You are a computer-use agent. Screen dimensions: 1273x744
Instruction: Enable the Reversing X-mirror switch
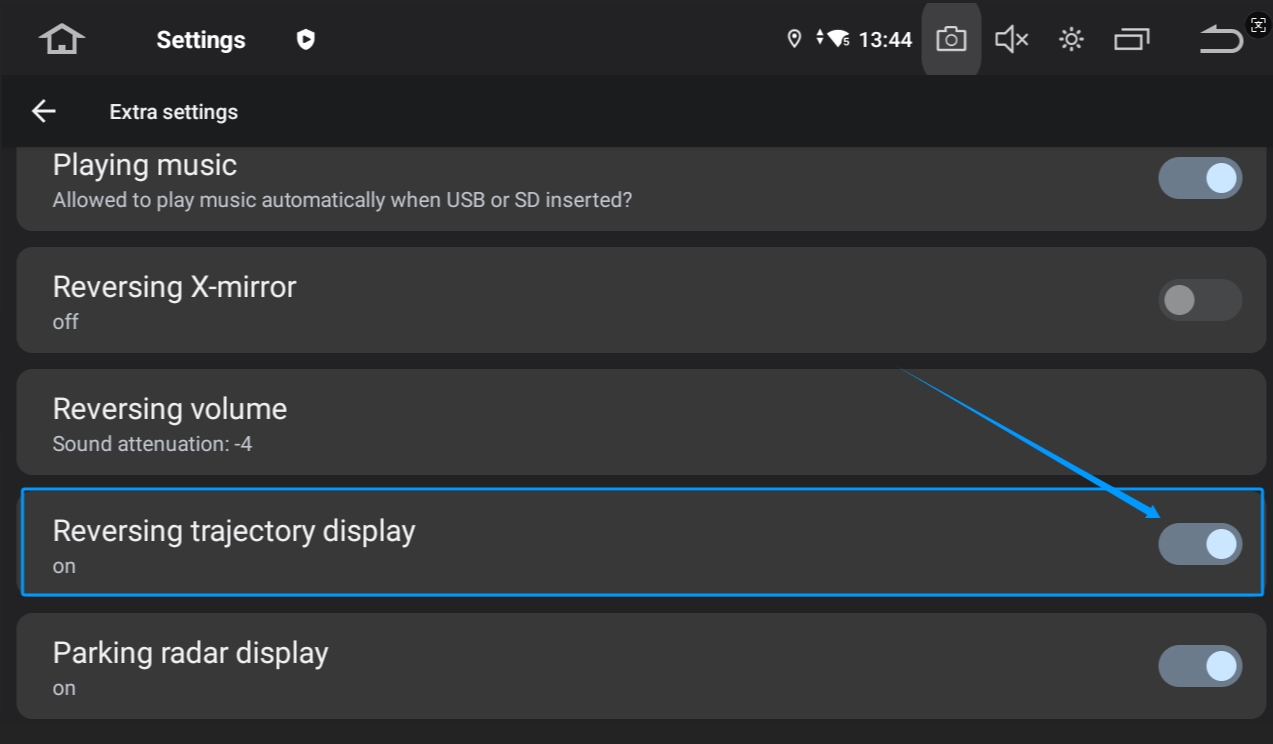coord(1200,300)
